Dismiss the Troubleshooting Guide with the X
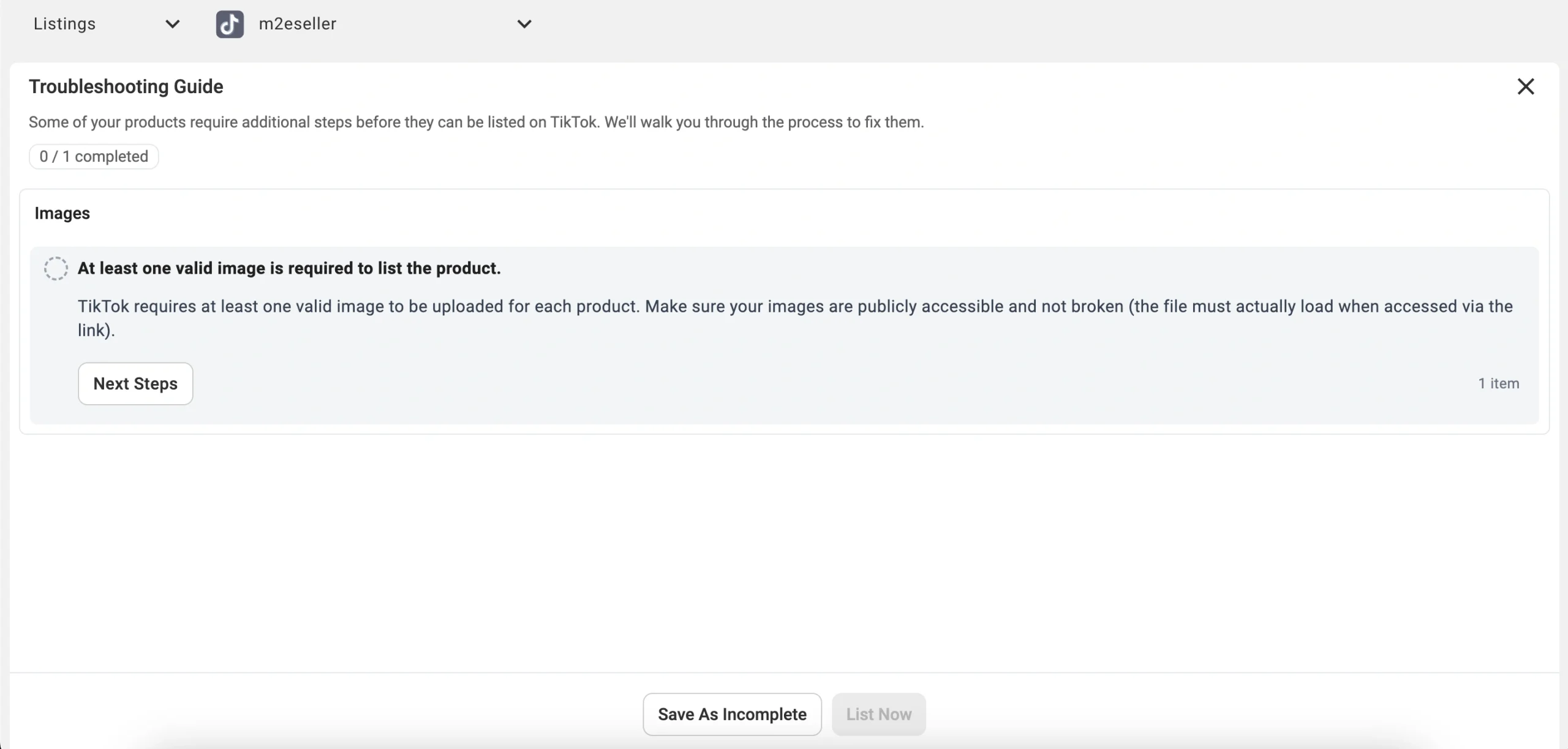The height and width of the screenshot is (749, 1568). (1526, 86)
